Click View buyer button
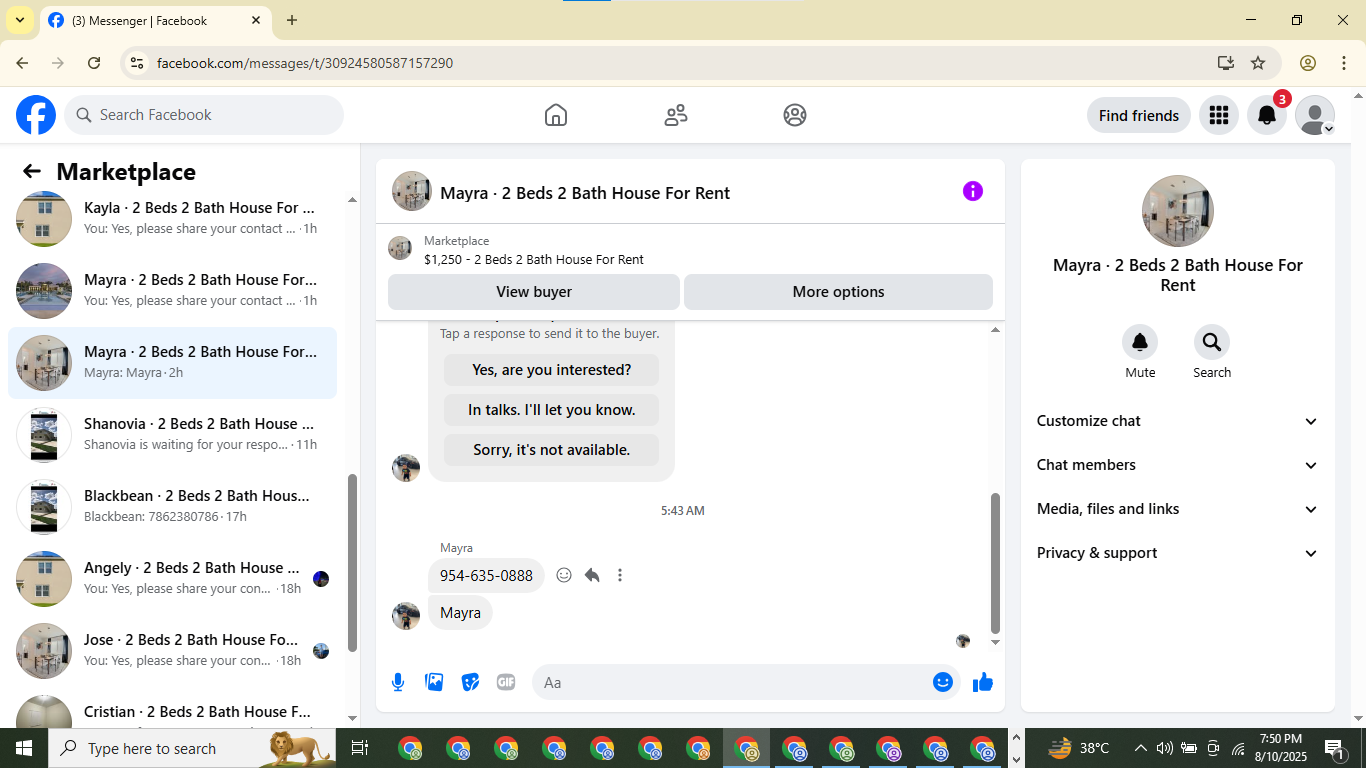1366x768 pixels. pyautogui.click(x=534, y=292)
